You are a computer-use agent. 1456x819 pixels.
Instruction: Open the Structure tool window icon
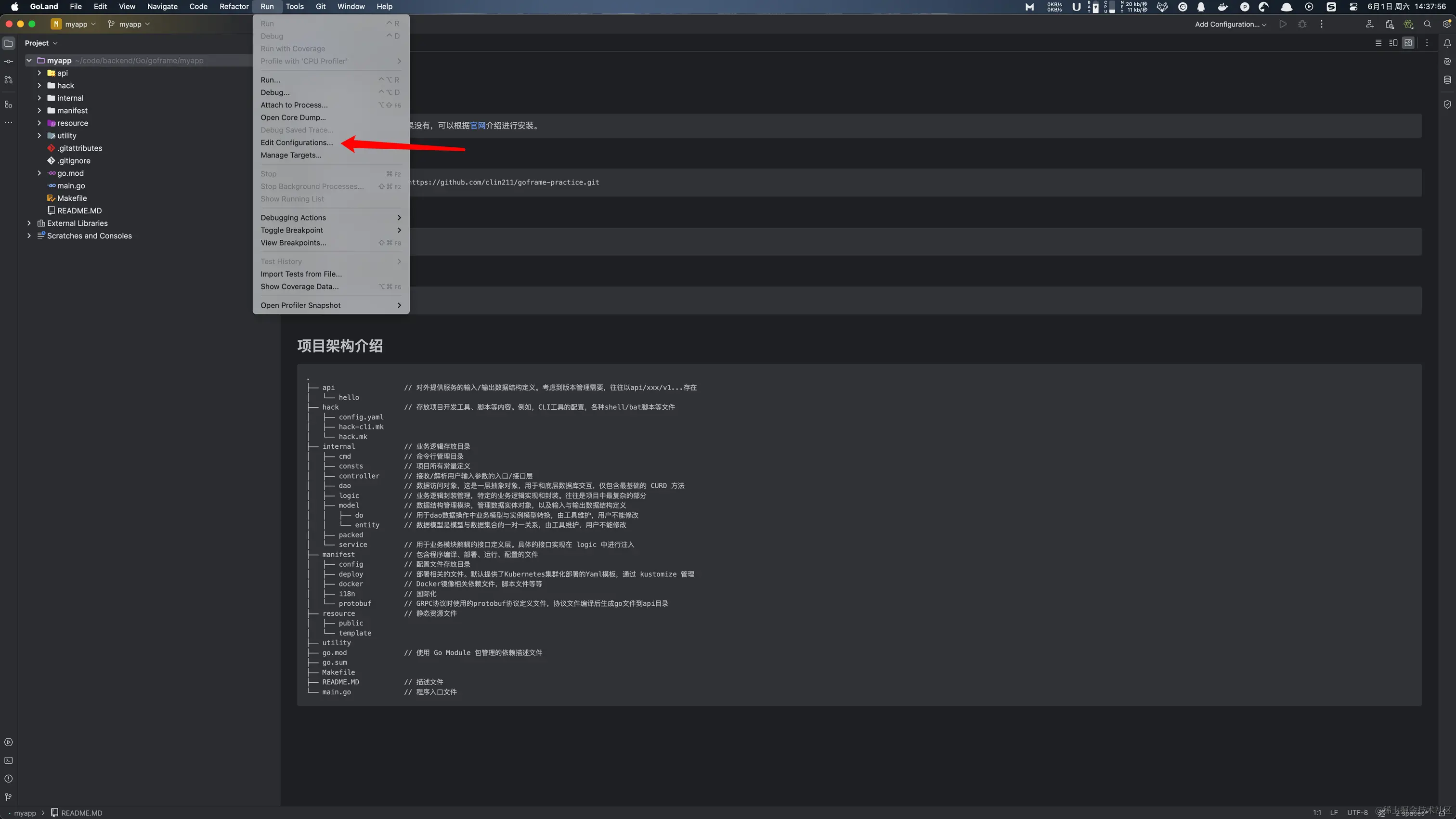point(9,104)
